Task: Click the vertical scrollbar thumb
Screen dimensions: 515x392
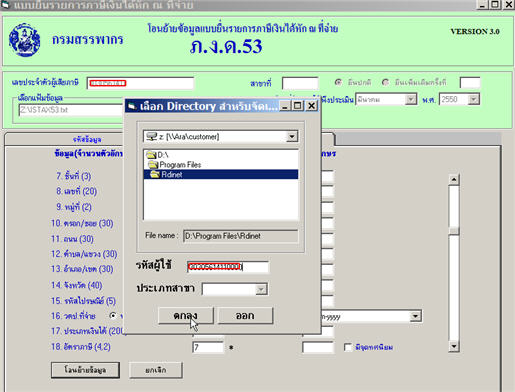Action: coord(454,231)
